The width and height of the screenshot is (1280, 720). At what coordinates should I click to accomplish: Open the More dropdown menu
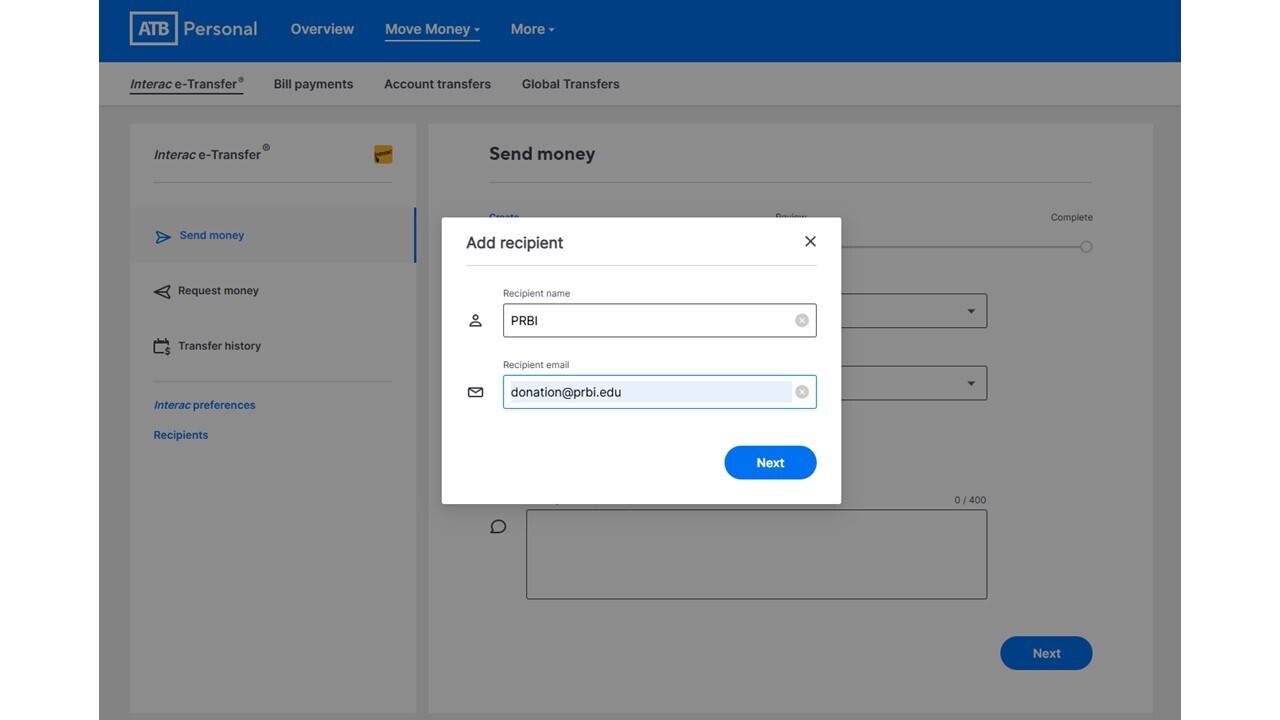click(x=532, y=29)
